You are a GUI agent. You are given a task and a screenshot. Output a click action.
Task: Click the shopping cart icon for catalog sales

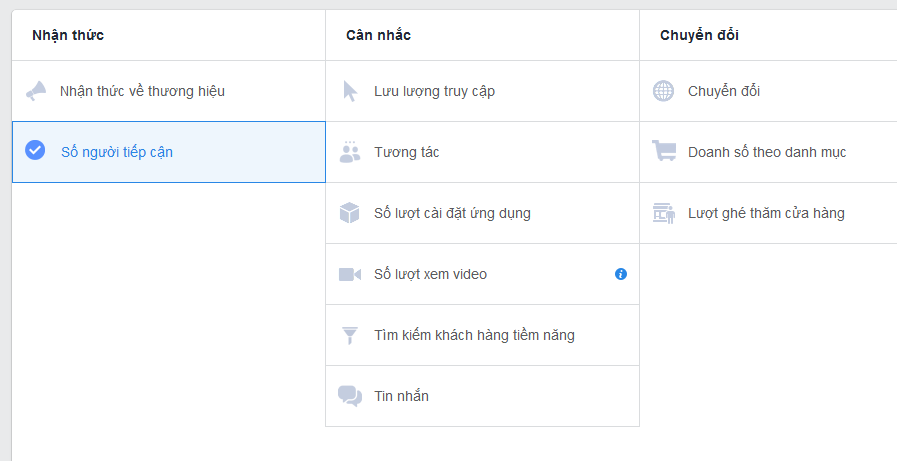click(x=664, y=151)
